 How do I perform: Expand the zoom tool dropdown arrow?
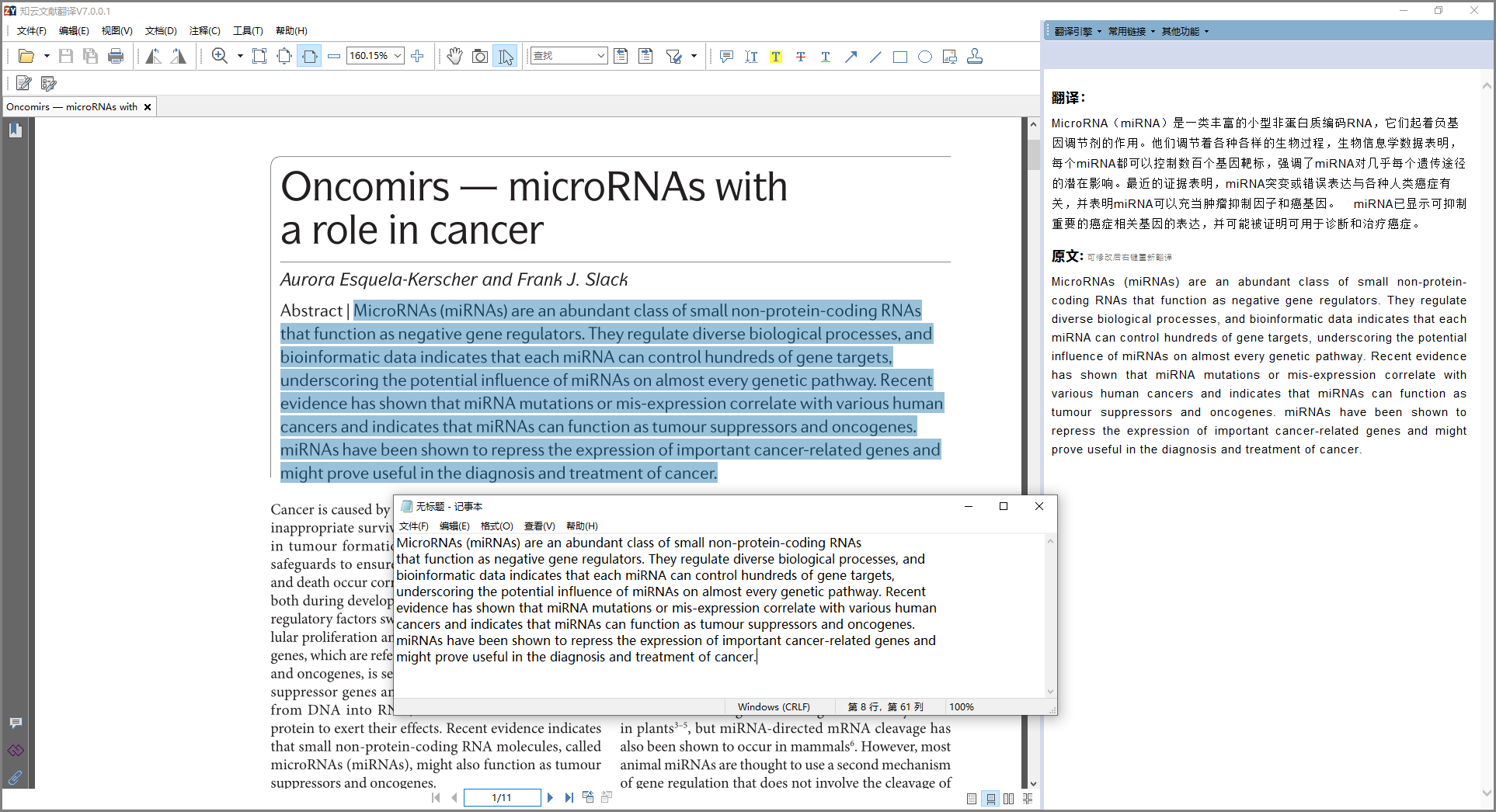coord(240,56)
